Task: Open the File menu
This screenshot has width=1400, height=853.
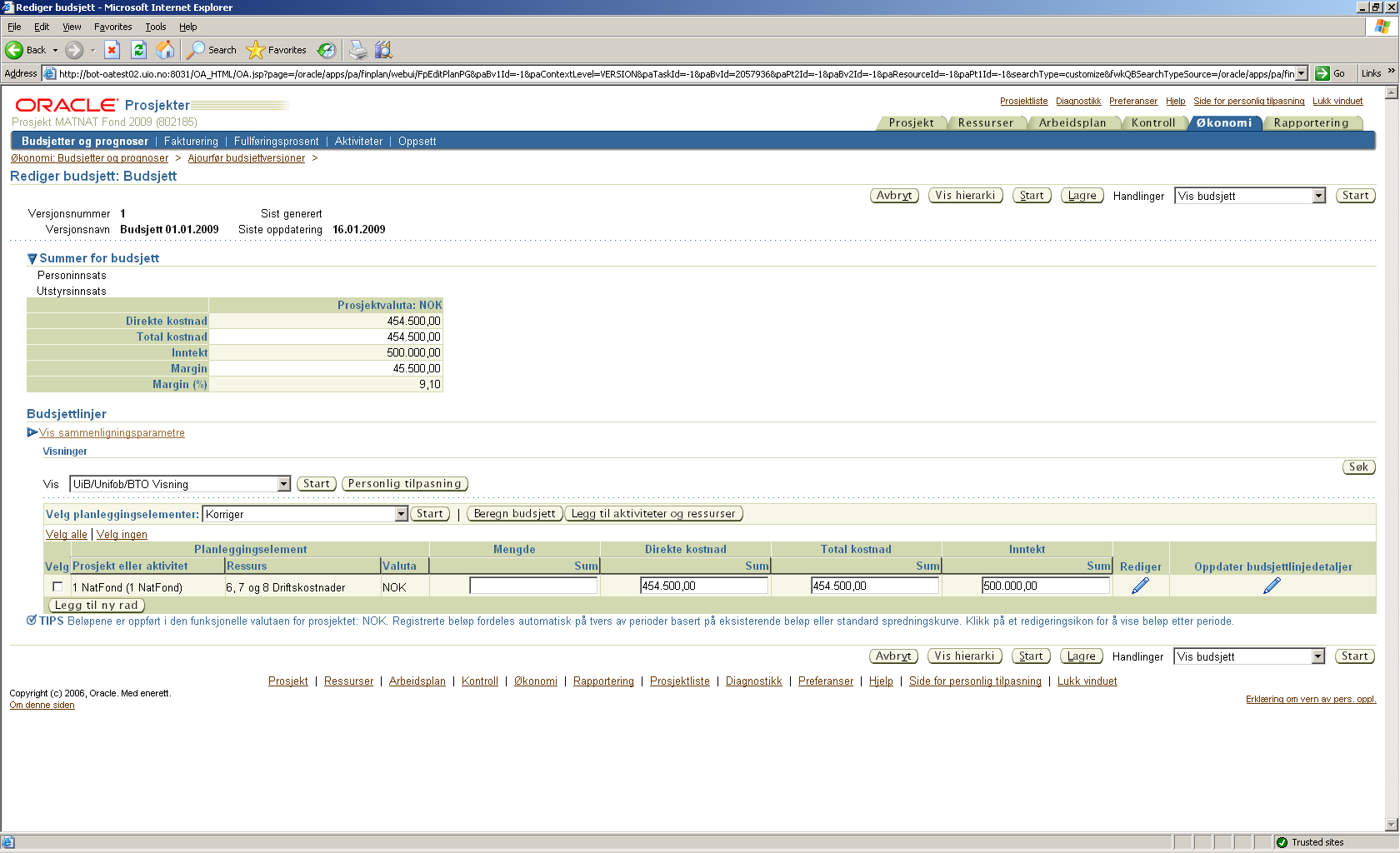Action: (x=14, y=27)
